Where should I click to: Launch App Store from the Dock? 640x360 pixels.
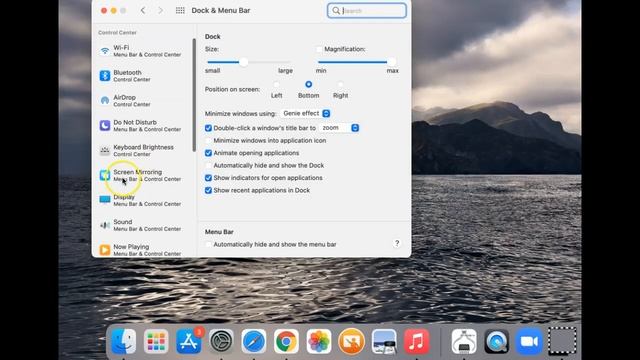pyautogui.click(x=189, y=341)
